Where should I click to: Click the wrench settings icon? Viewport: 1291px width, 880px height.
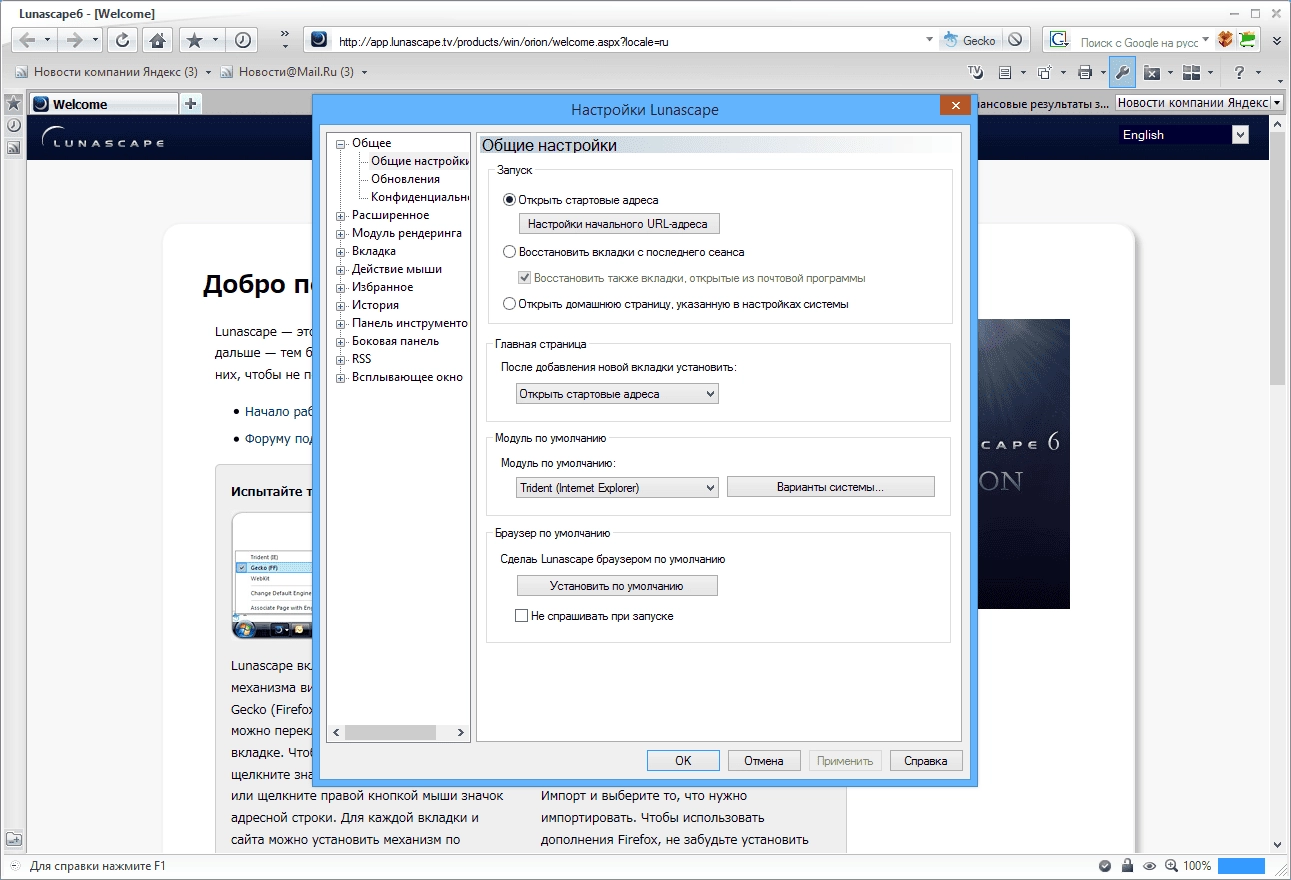coord(1122,72)
